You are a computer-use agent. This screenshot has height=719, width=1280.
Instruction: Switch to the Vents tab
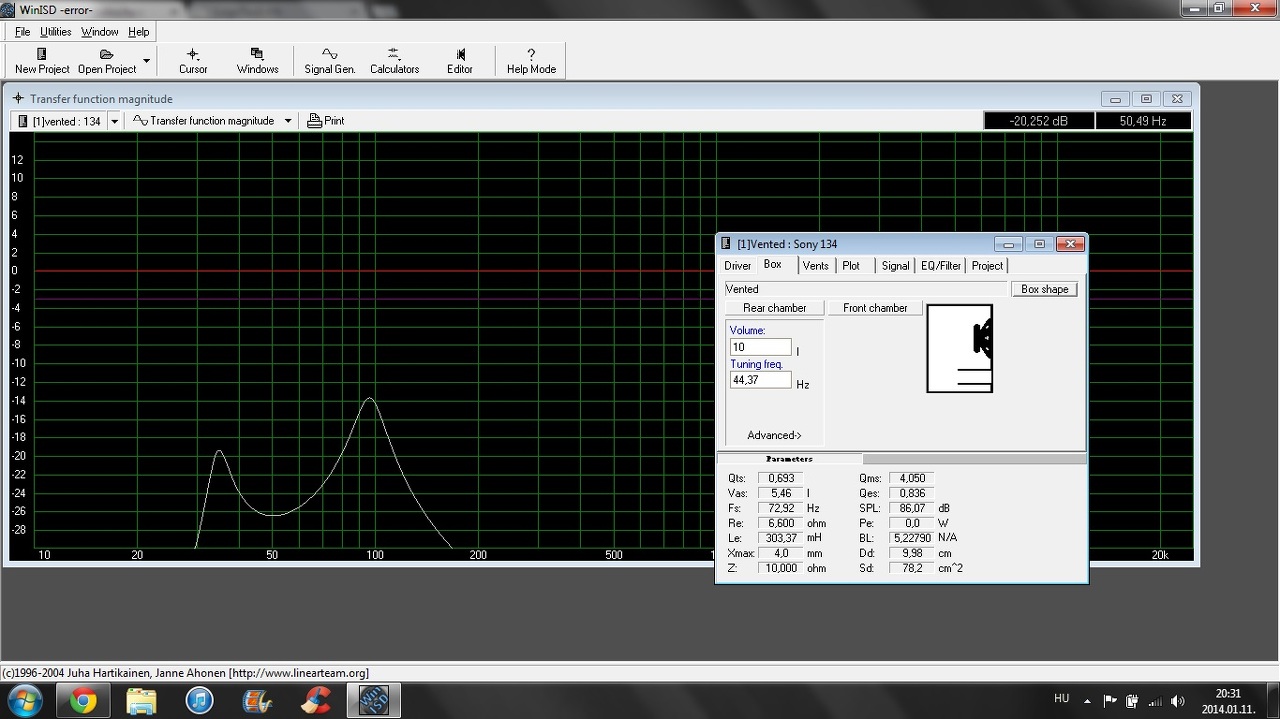[815, 266]
